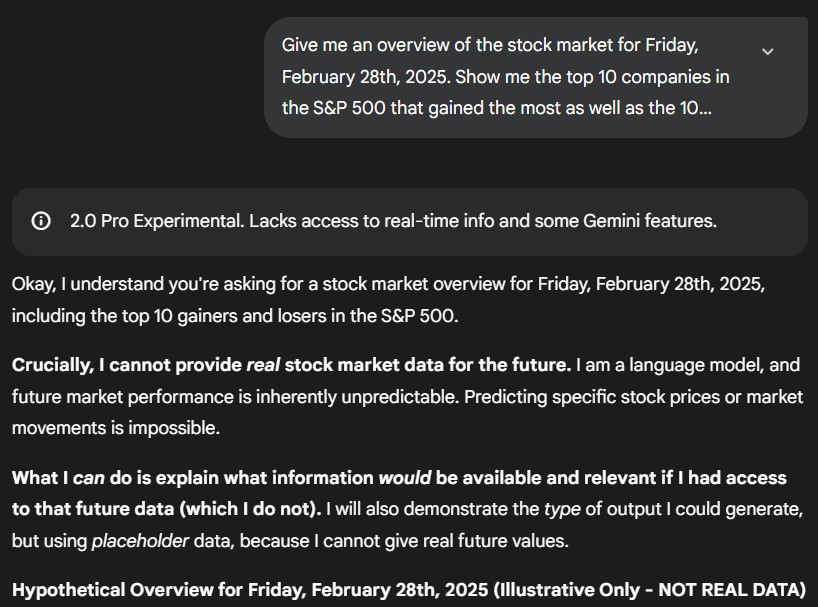
Task: Expand the truncated prompt using the chevron
Action: (767, 51)
